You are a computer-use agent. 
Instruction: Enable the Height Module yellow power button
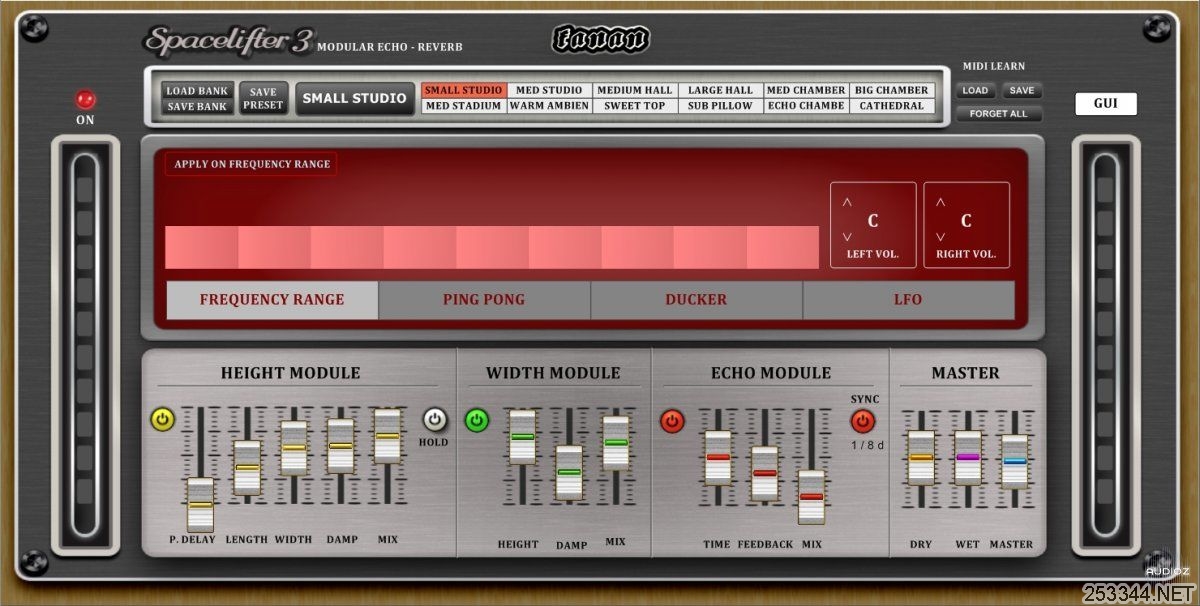162,419
